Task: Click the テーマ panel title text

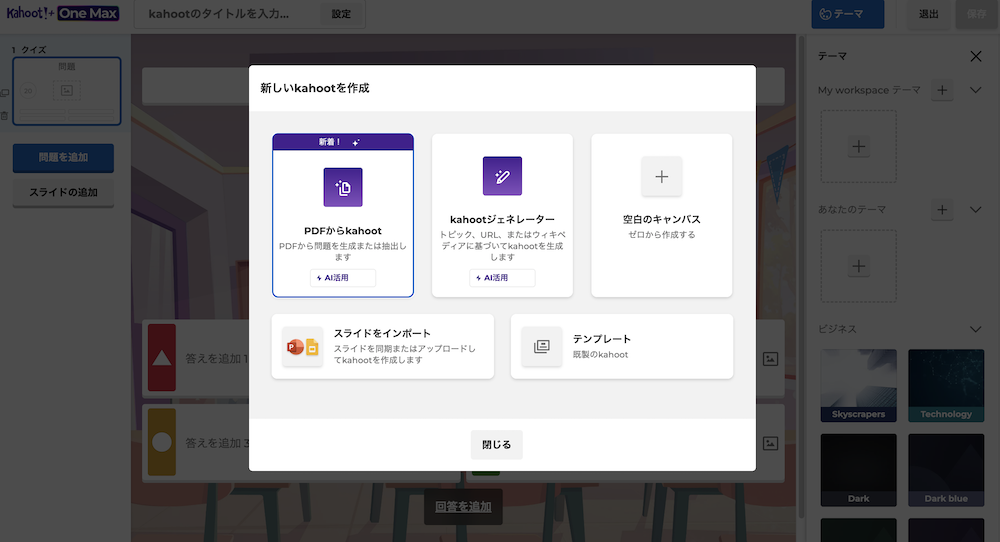Action: coord(832,56)
